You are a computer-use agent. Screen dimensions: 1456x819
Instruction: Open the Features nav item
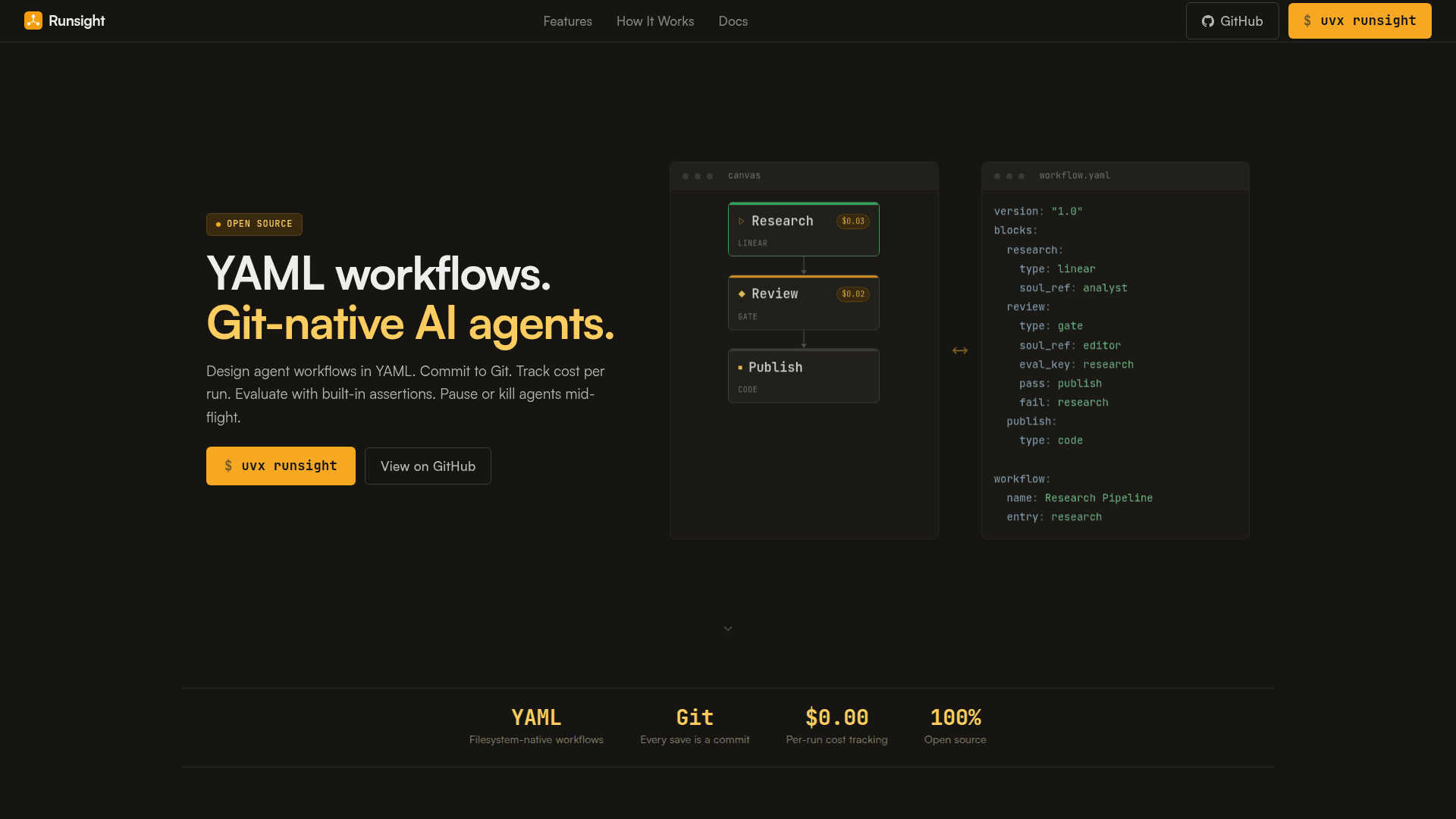567,20
